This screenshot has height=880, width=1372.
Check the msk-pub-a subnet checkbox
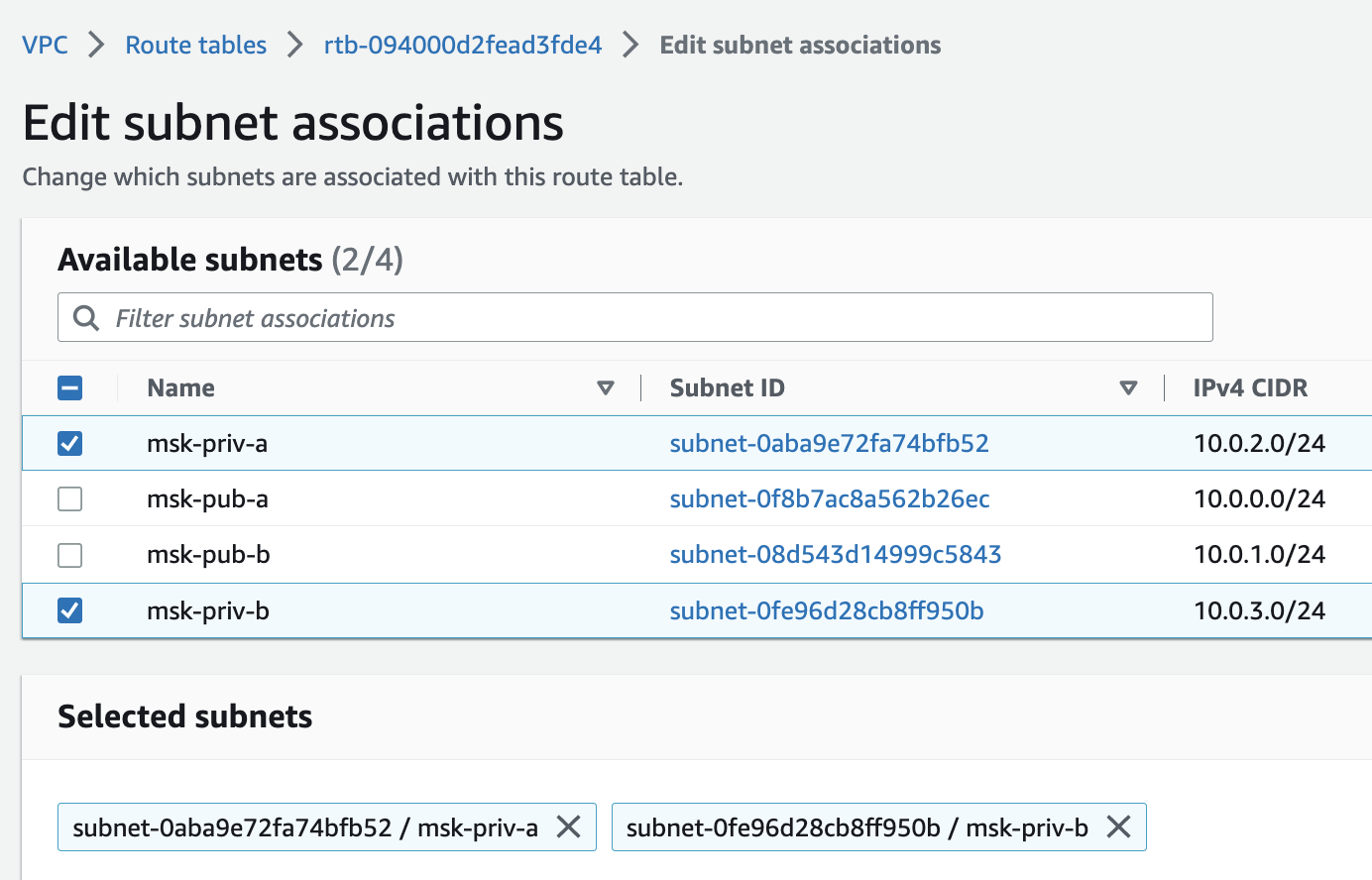[70, 498]
